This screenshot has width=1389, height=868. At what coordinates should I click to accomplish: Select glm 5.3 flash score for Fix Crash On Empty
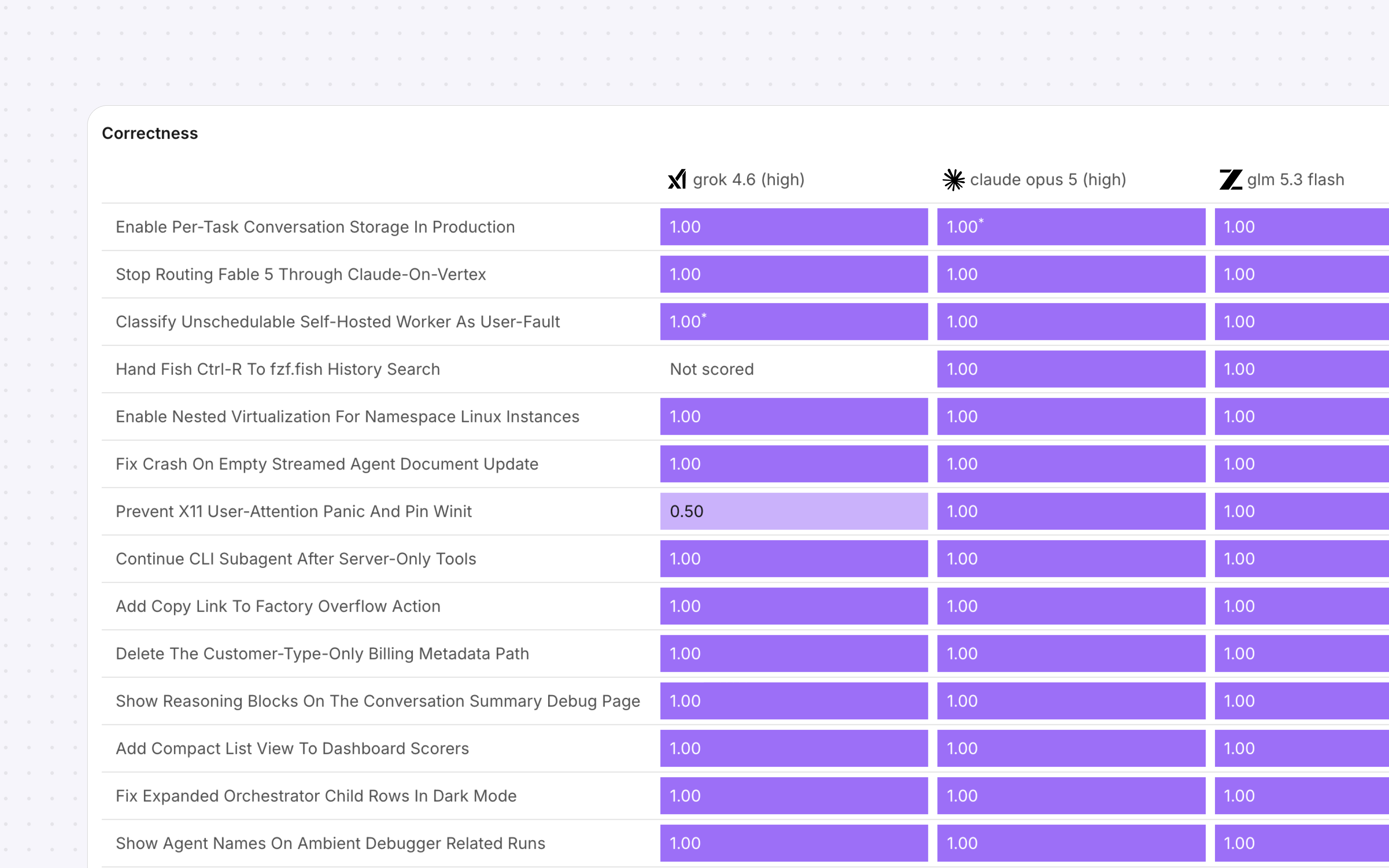pyautogui.click(x=1302, y=464)
